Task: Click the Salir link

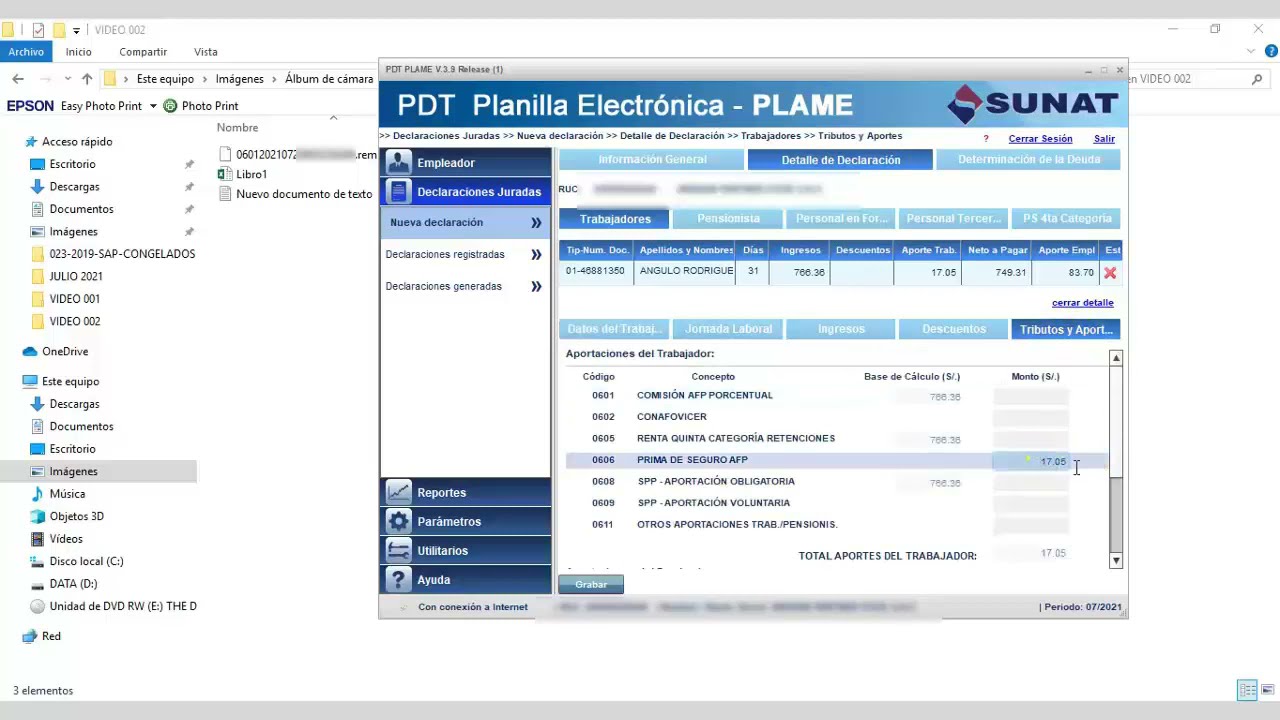Action: pyautogui.click(x=1104, y=139)
